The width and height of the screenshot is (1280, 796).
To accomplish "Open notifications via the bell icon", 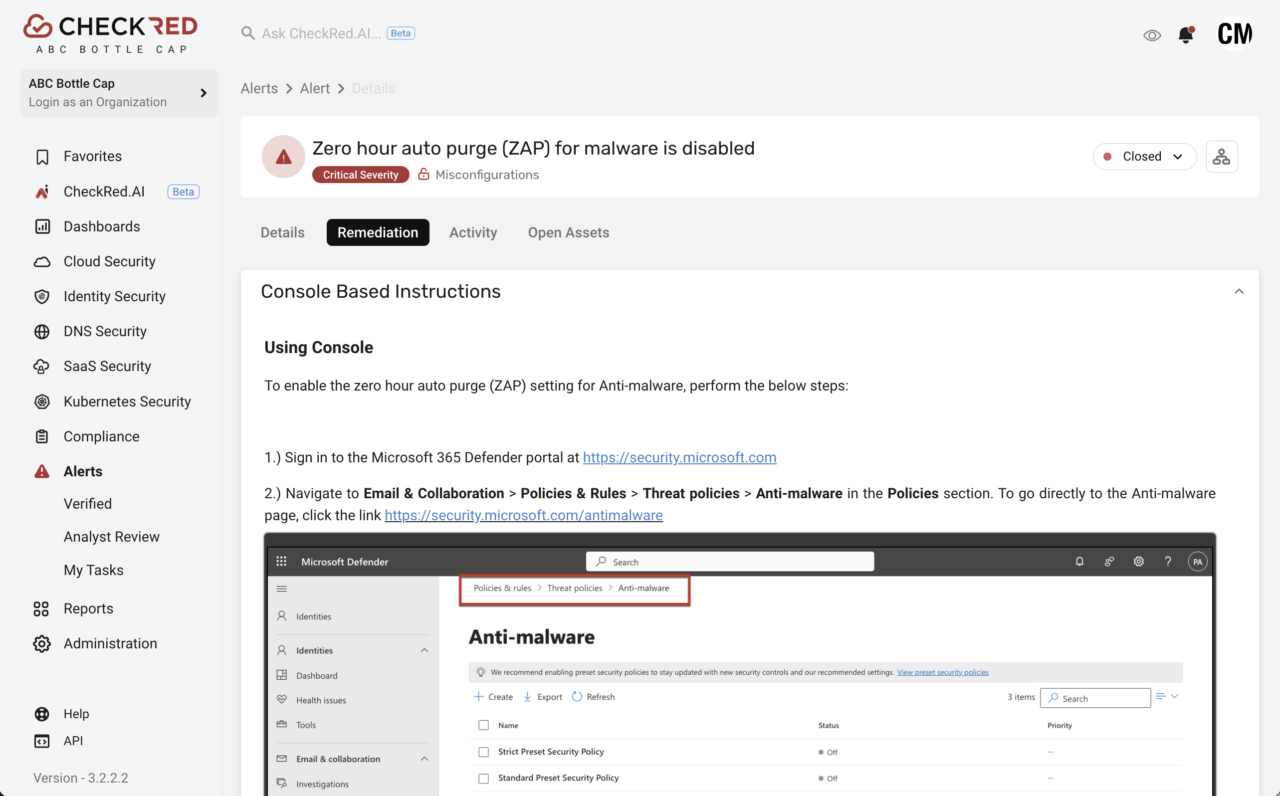I will [x=1186, y=33].
